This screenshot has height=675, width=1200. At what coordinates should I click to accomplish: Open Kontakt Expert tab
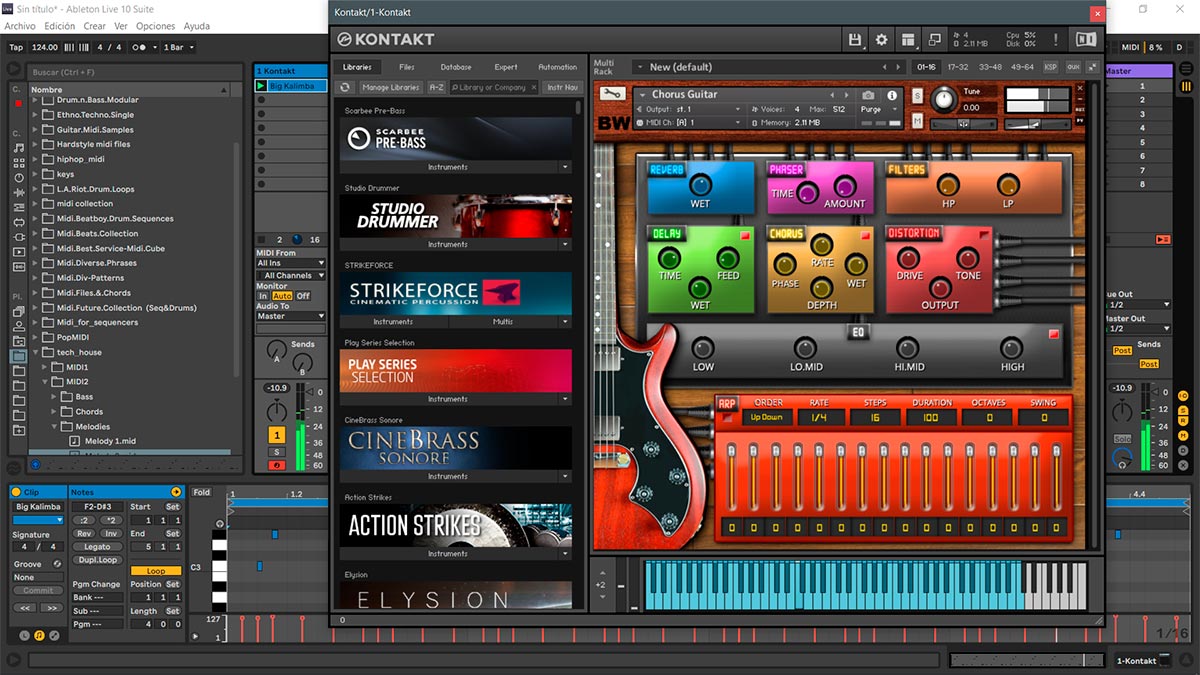coord(506,67)
